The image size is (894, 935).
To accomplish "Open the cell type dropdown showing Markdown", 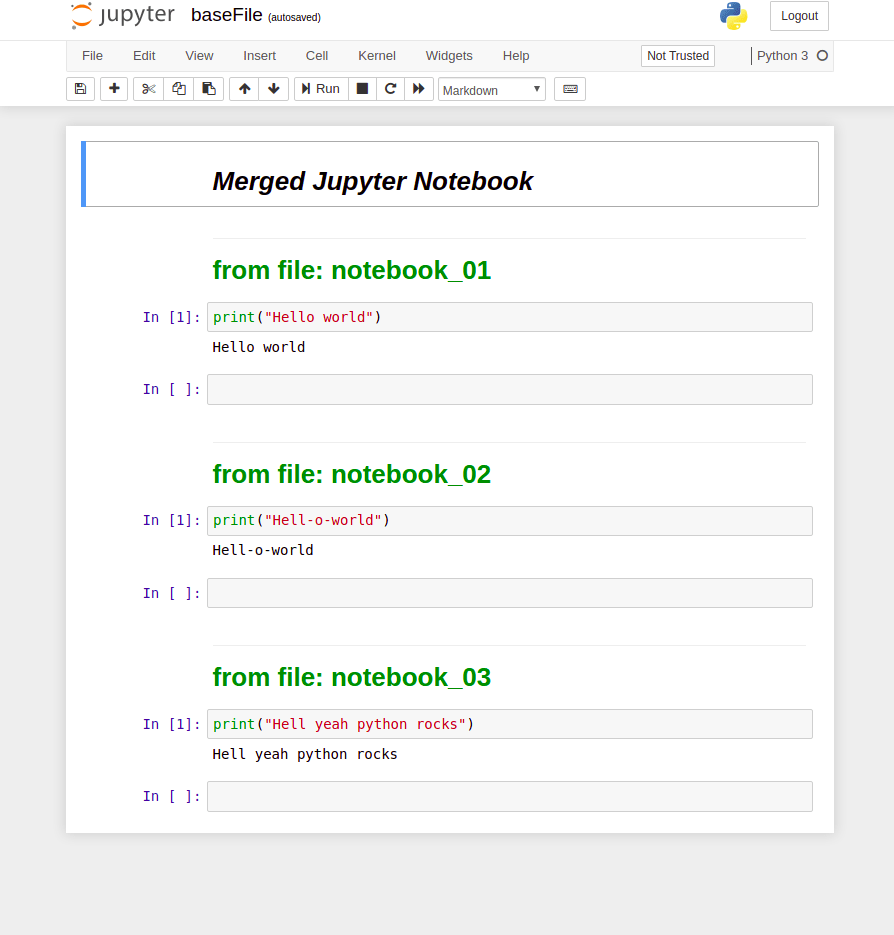I will tap(491, 89).
